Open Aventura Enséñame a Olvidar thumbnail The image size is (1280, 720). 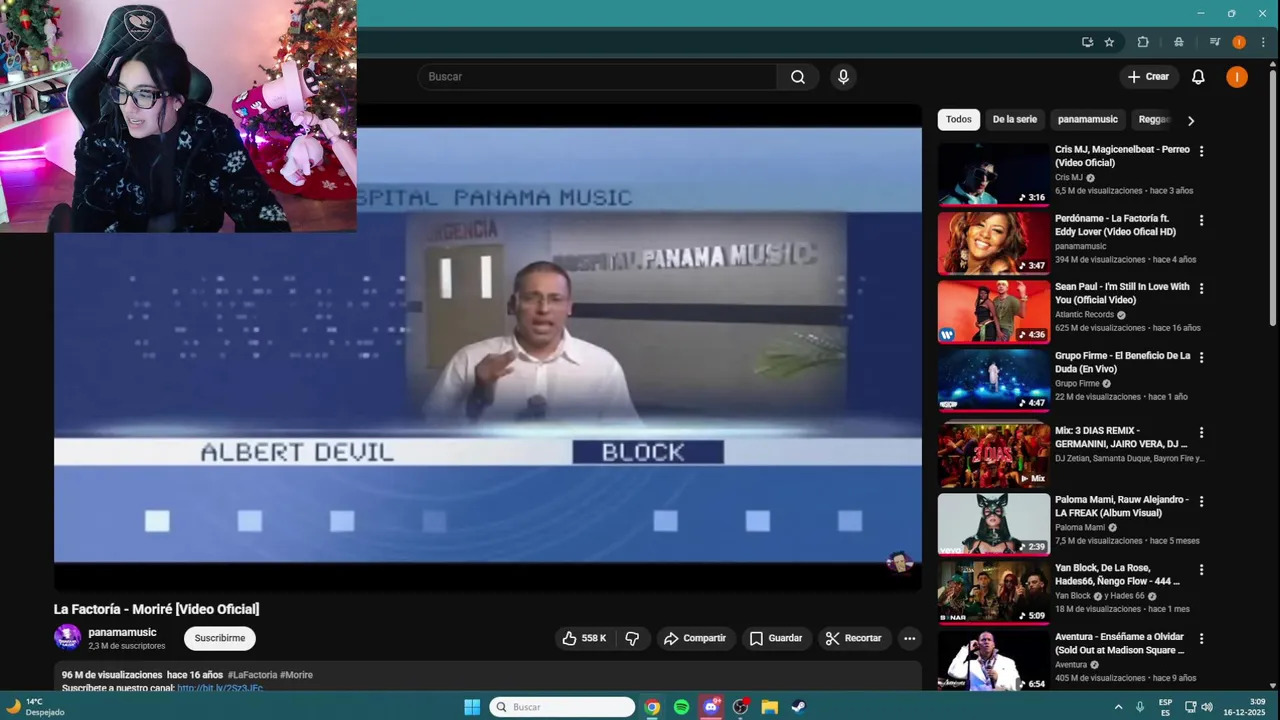[993, 660]
